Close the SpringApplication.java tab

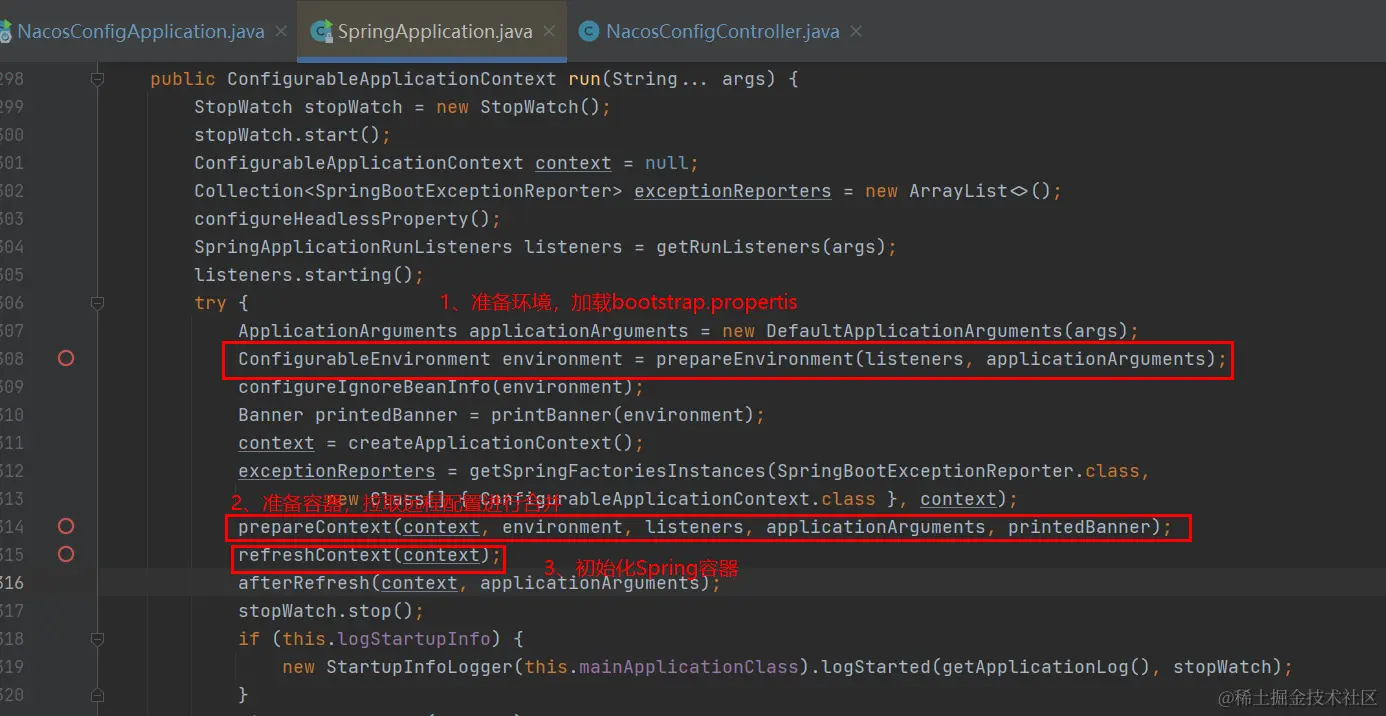(x=549, y=31)
